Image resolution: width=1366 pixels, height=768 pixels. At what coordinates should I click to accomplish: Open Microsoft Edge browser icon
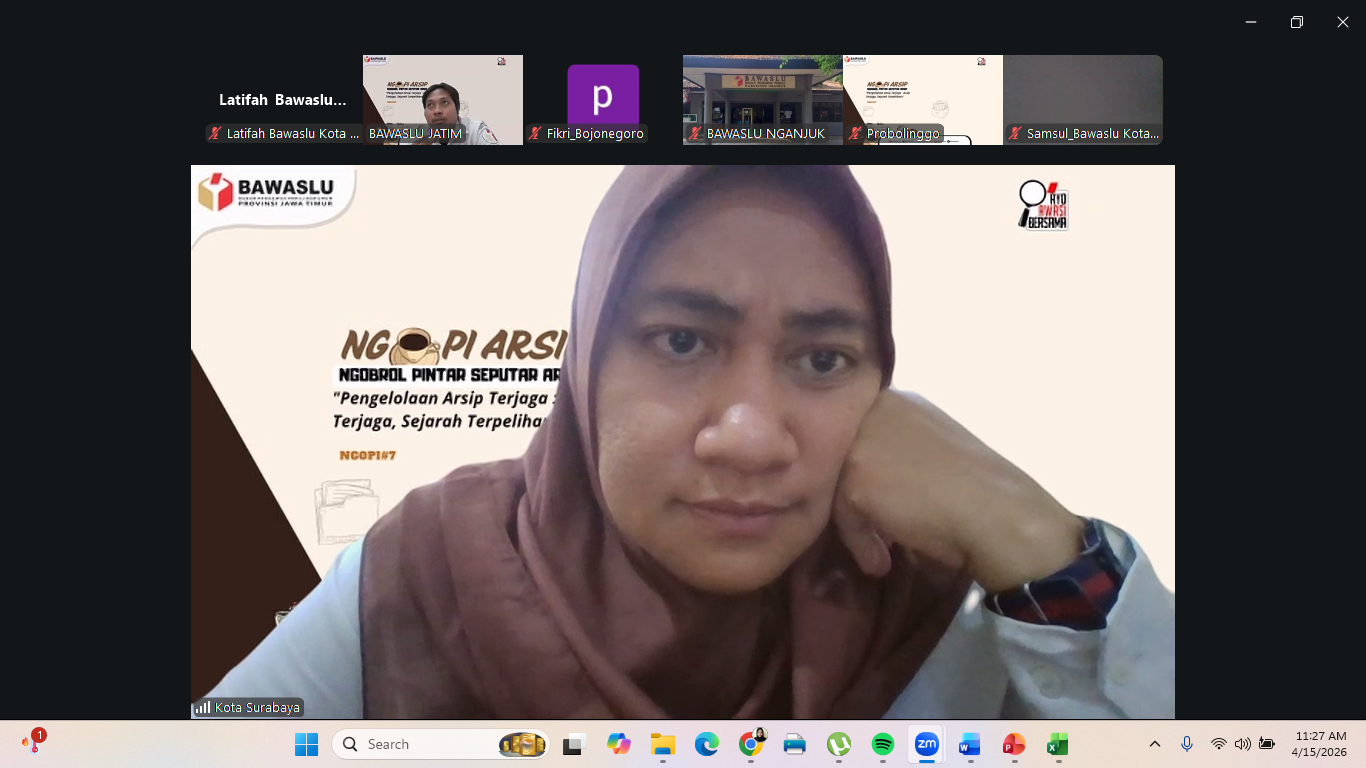coord(707,744)
